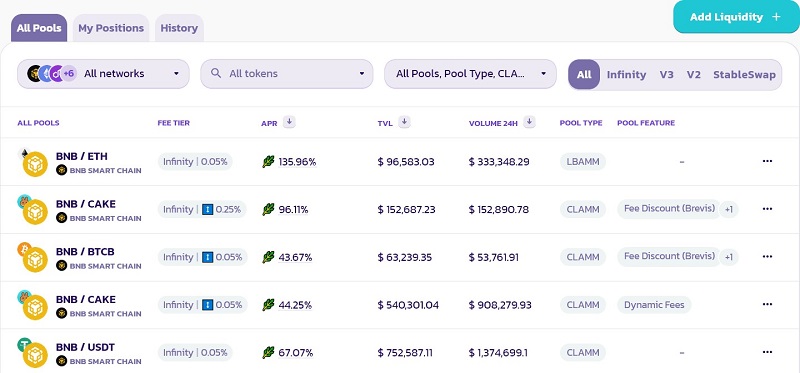
Task: Open the All tokens dropdown
Action: click(x=287, y=73)
